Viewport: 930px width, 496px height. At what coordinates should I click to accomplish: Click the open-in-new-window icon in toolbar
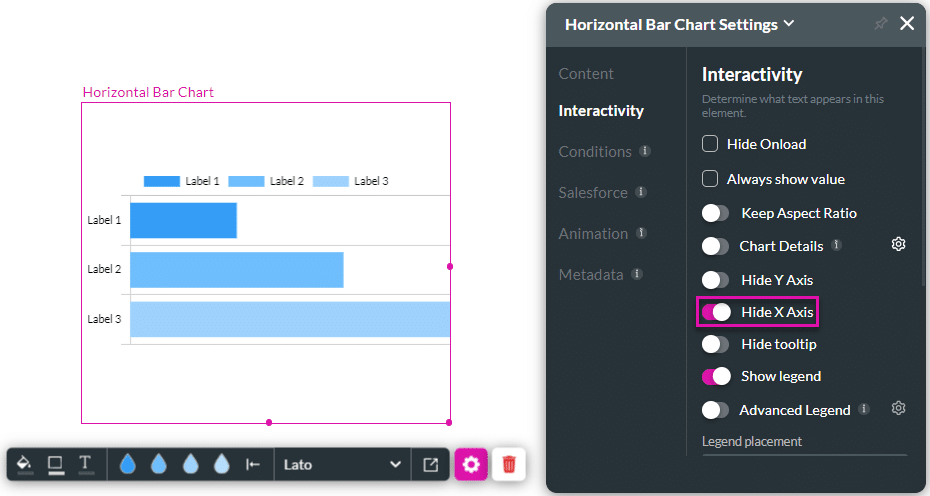(x=430, y=464)
